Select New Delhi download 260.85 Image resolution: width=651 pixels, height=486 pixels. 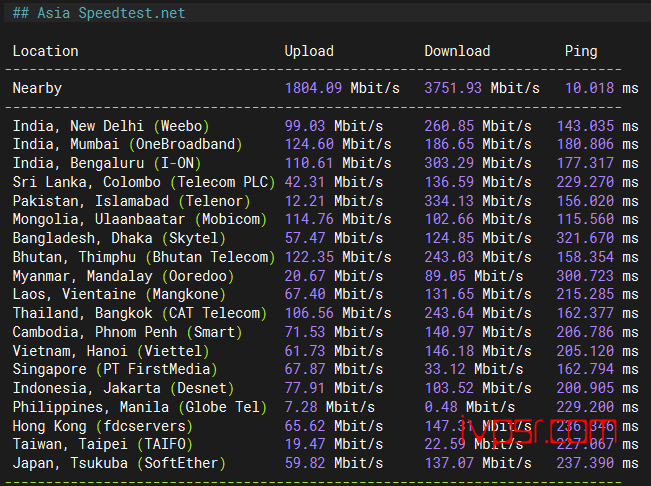coord(449,126)
